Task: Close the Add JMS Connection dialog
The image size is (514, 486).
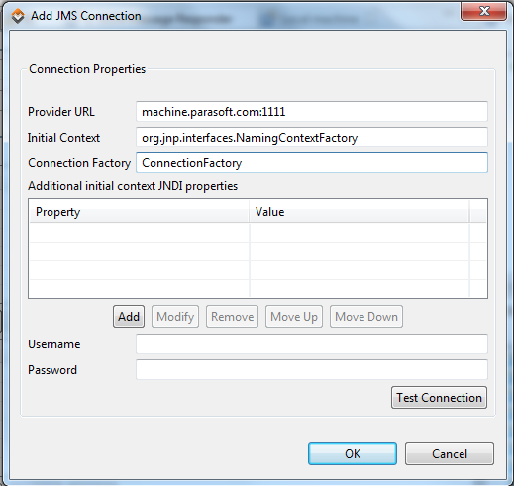Action: 484,11
